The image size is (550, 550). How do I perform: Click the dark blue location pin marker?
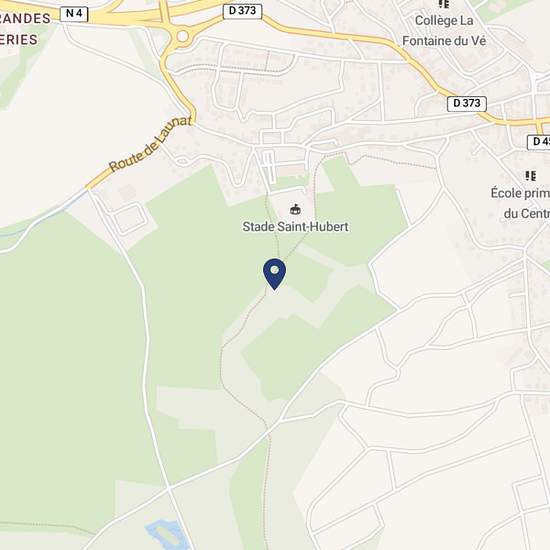274,274
